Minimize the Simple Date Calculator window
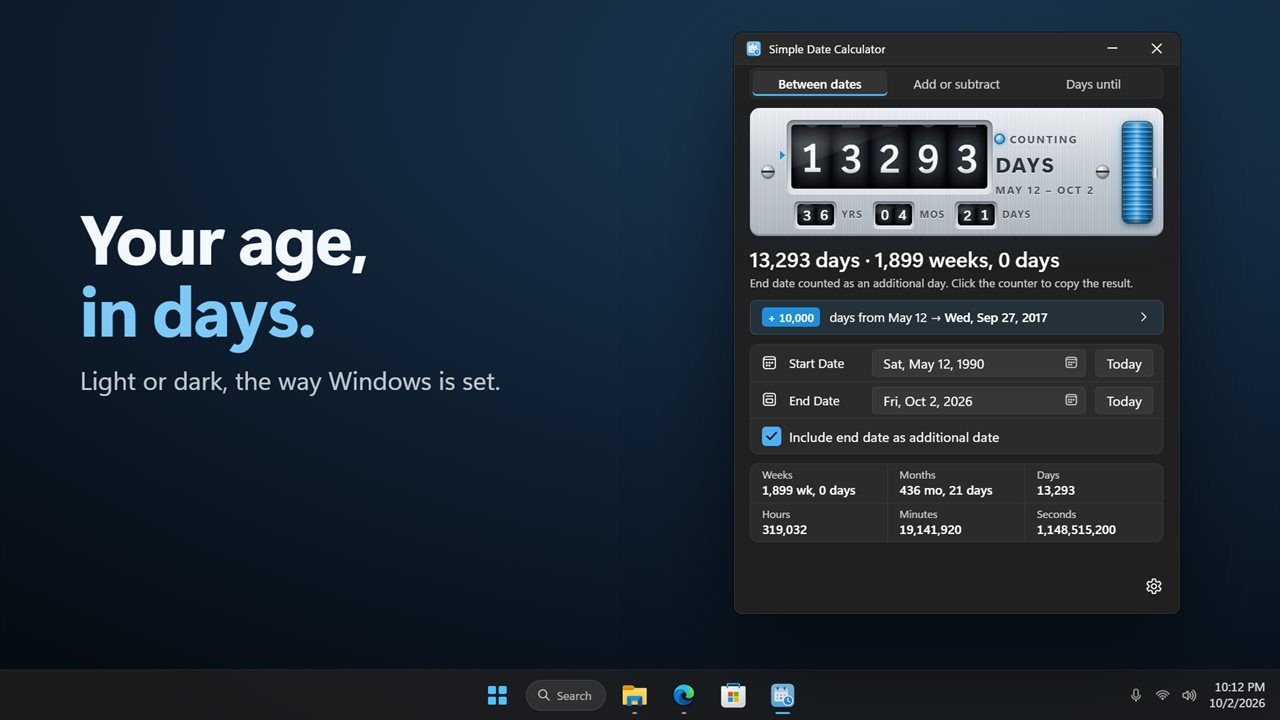Screen dimensions: 1280x720 (x=1112, y=49)
